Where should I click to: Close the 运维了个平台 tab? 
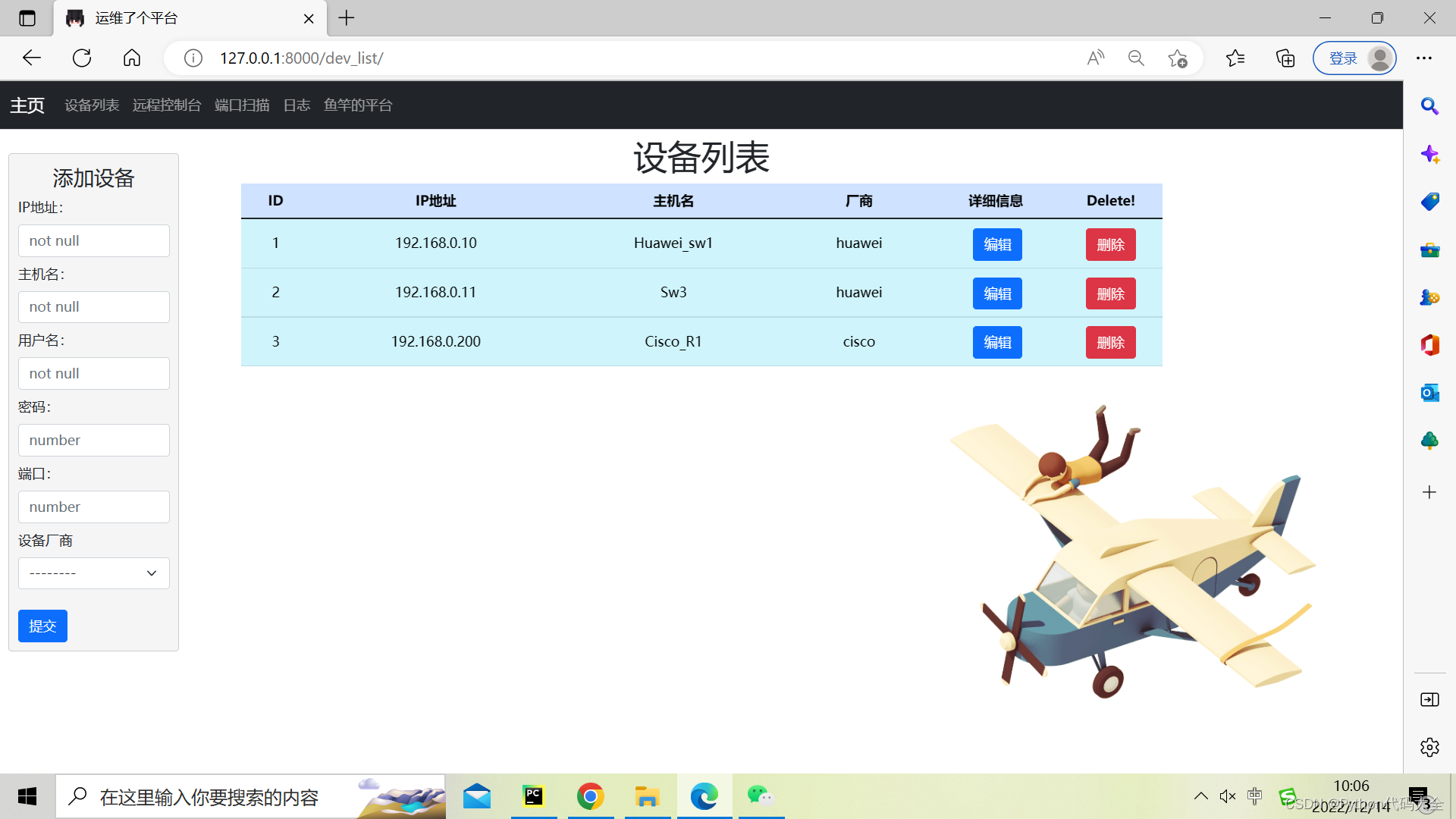(309, 18)
